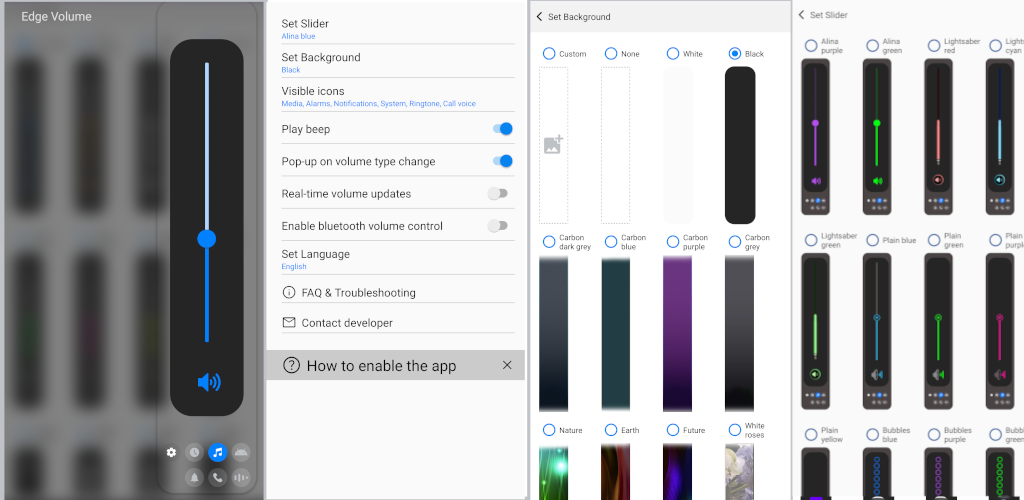Select the phone ringtone volume icon
1024x500 pixels.
coord(217,477)
